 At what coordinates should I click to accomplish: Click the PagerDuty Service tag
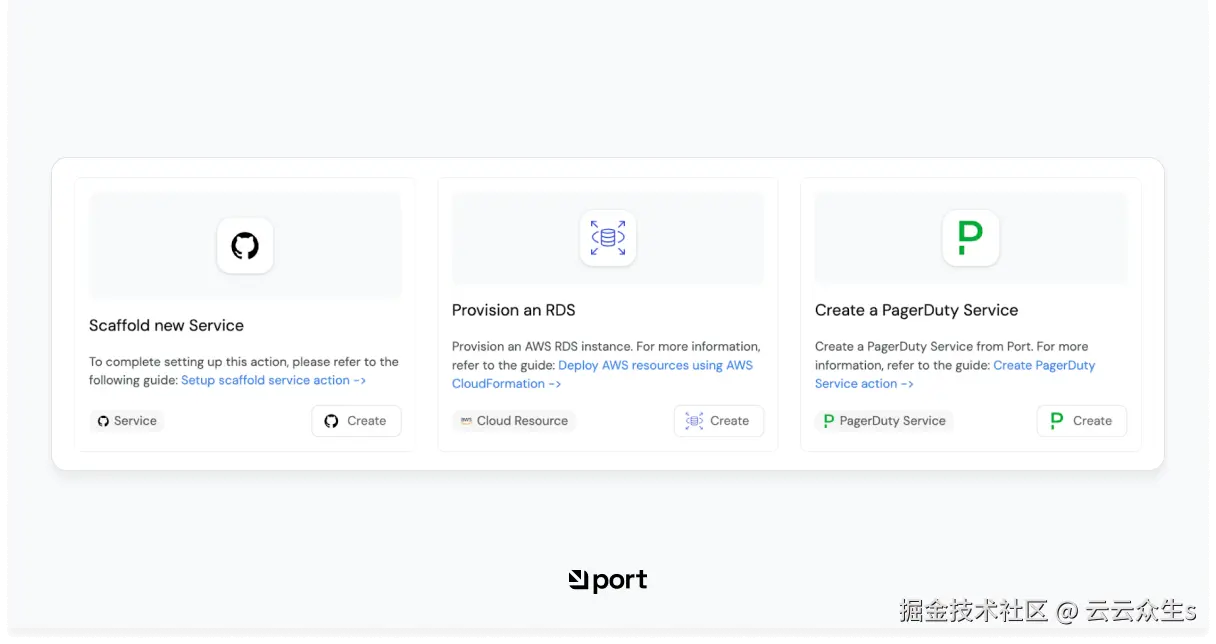tap(884, 421)
